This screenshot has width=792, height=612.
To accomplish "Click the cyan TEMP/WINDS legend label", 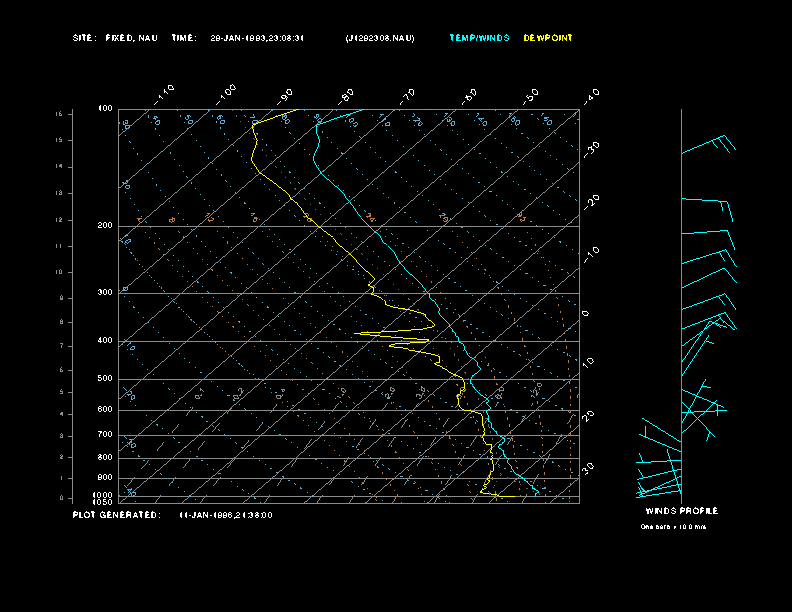I will [x=479, y=38].
